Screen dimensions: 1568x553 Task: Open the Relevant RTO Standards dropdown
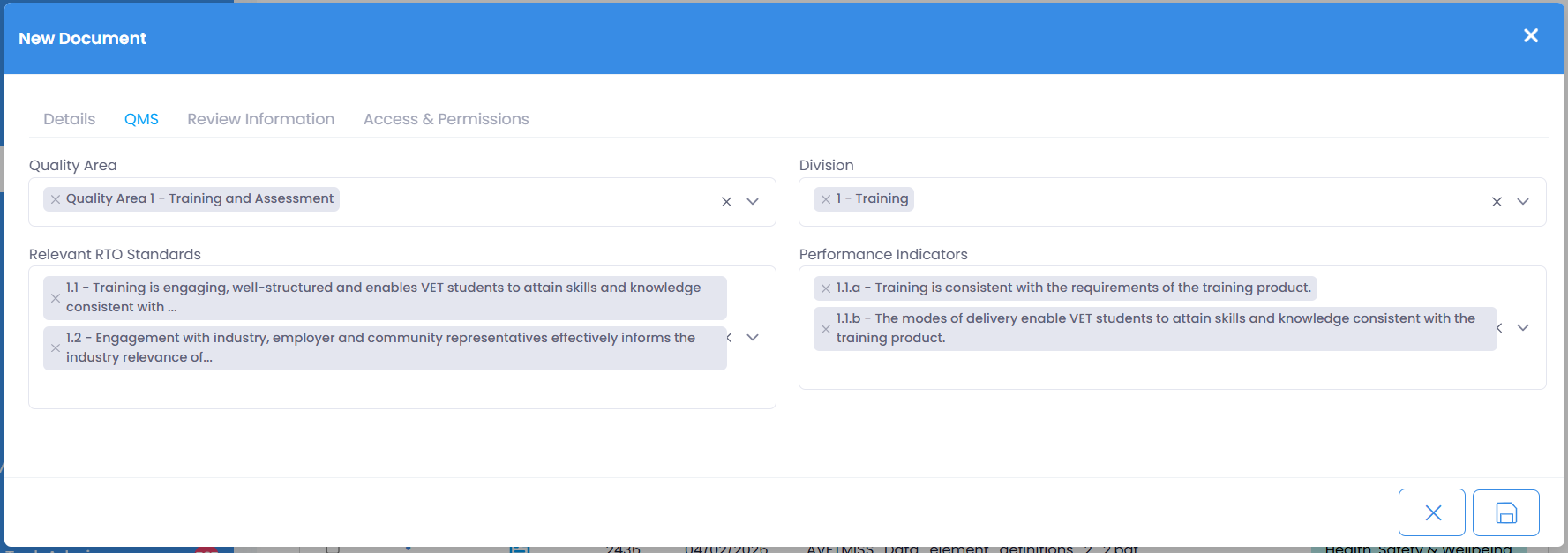(x=753, y=338)
